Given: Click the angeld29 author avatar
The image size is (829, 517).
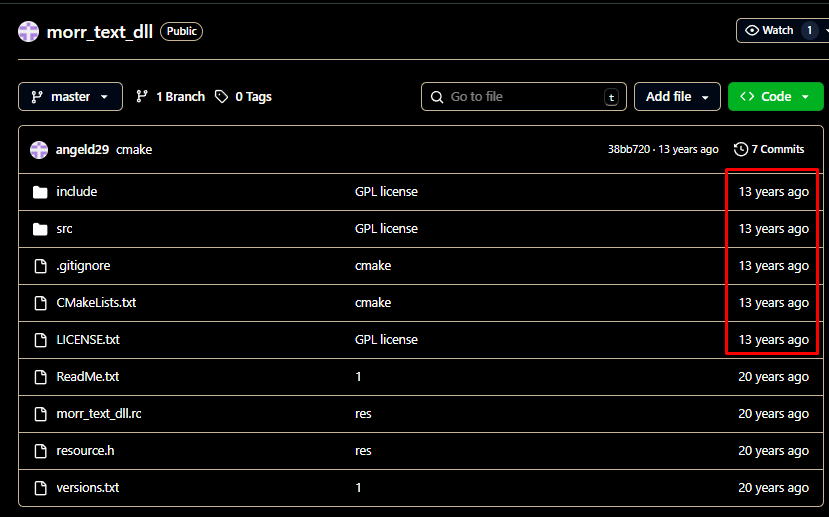Looking at the screenshot, I should coord(39,150).
